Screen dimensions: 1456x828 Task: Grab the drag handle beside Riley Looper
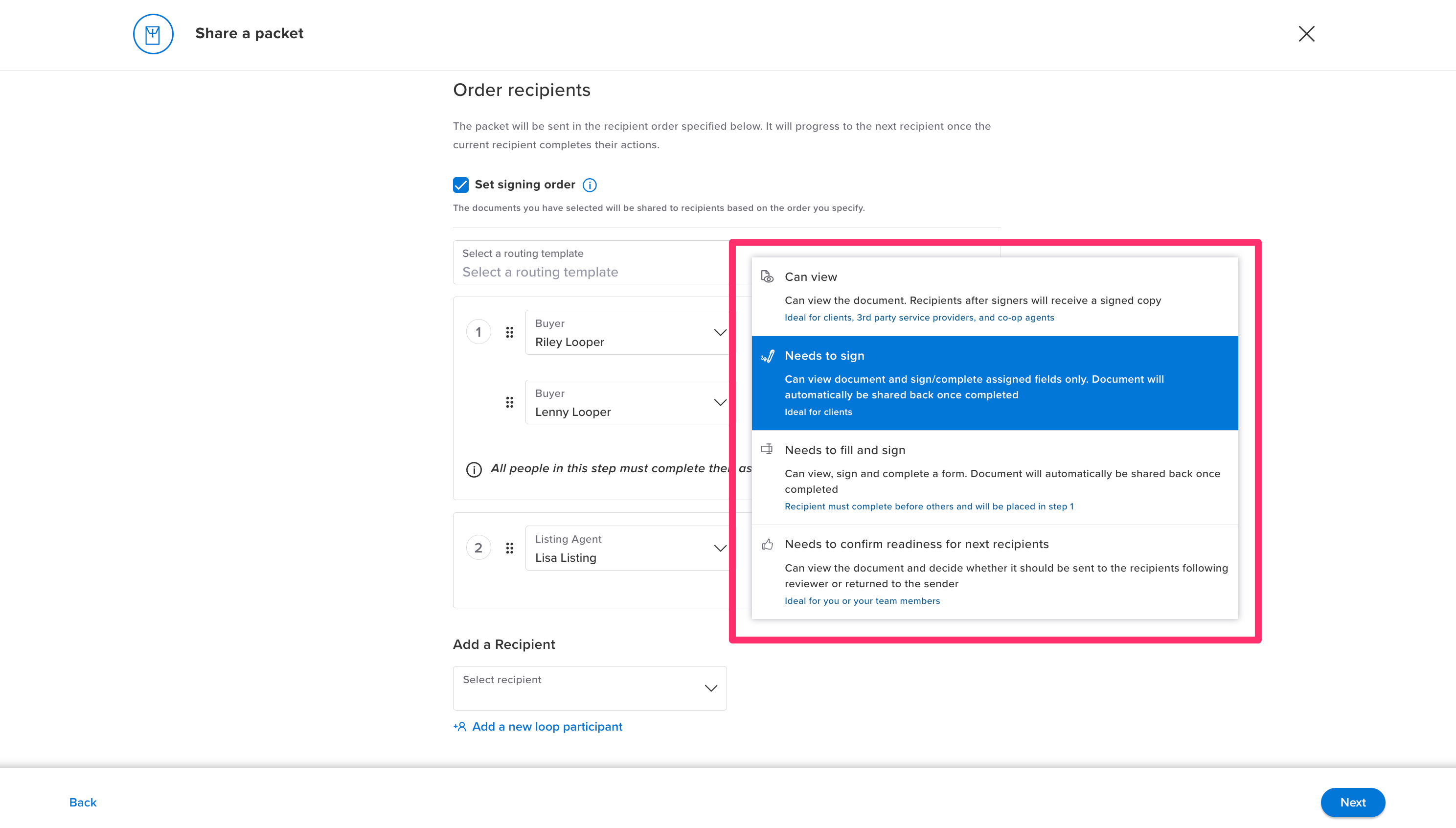pyautogui.click(x=509, y=332)
